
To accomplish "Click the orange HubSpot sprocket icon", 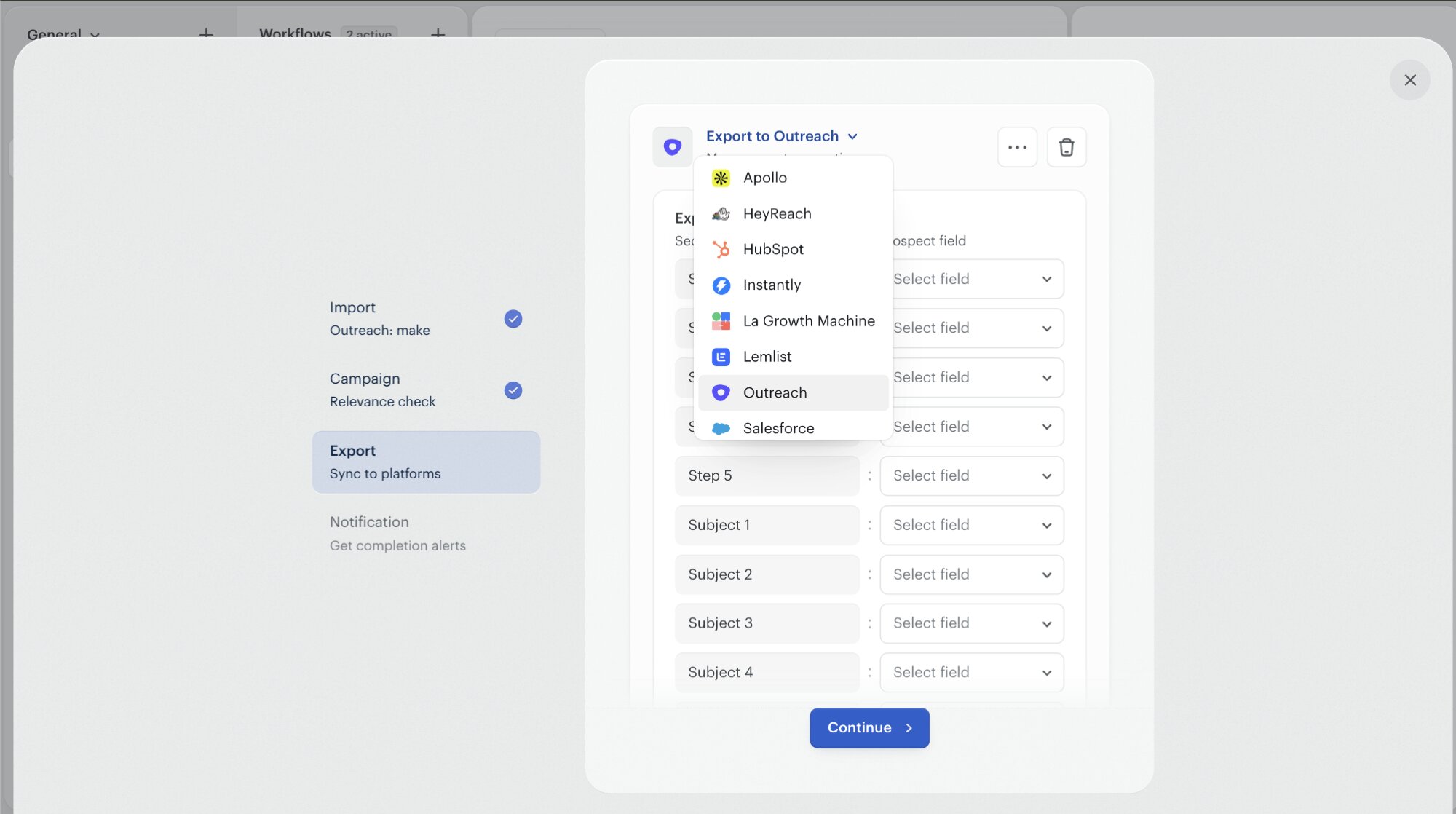I will 721,249.
